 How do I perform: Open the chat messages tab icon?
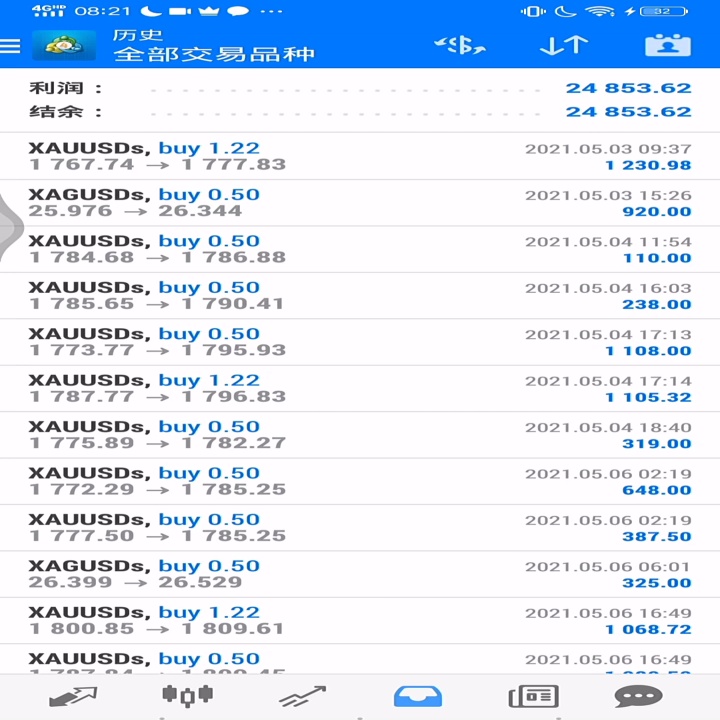click(x=638, y=696)
